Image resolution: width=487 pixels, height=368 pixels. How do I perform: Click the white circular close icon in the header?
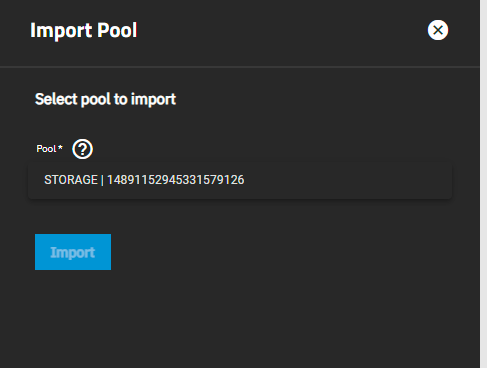click(438, 30)
